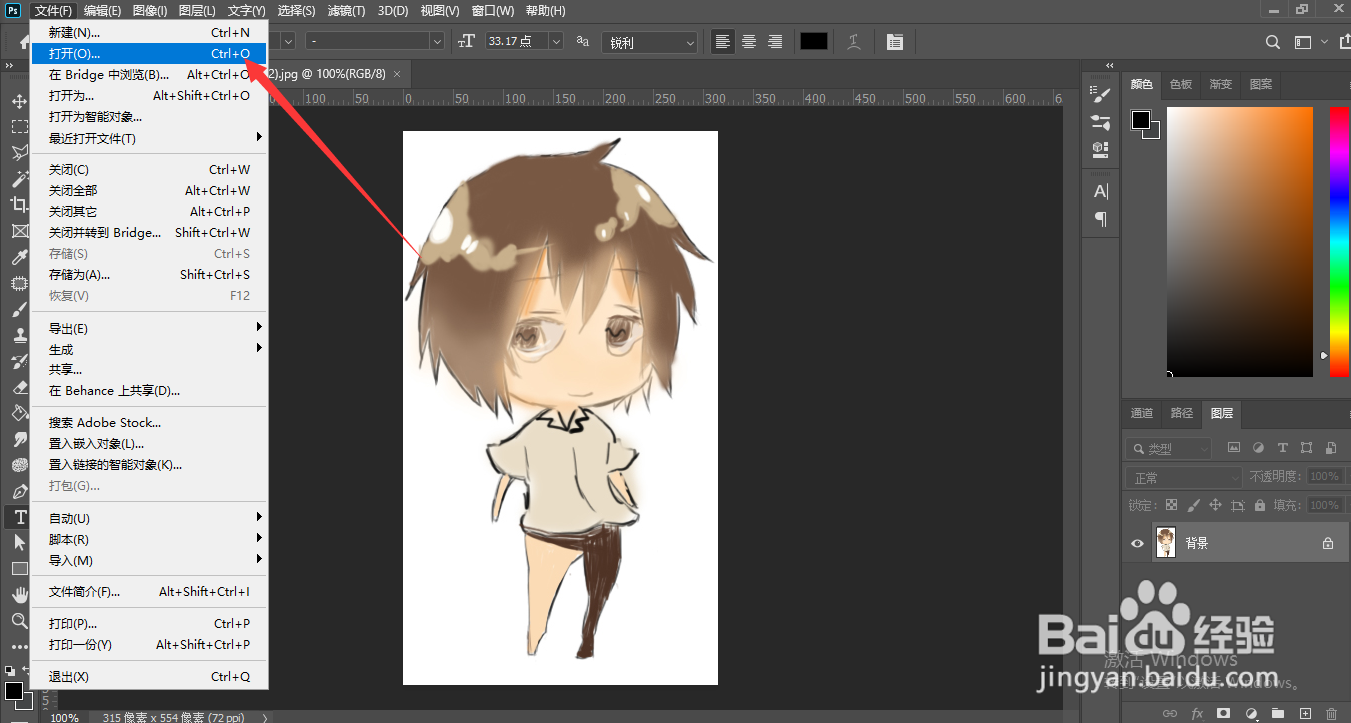Open the Paragraph panel icon
The image size is (1351, 723).
[x=1100, y=218]
